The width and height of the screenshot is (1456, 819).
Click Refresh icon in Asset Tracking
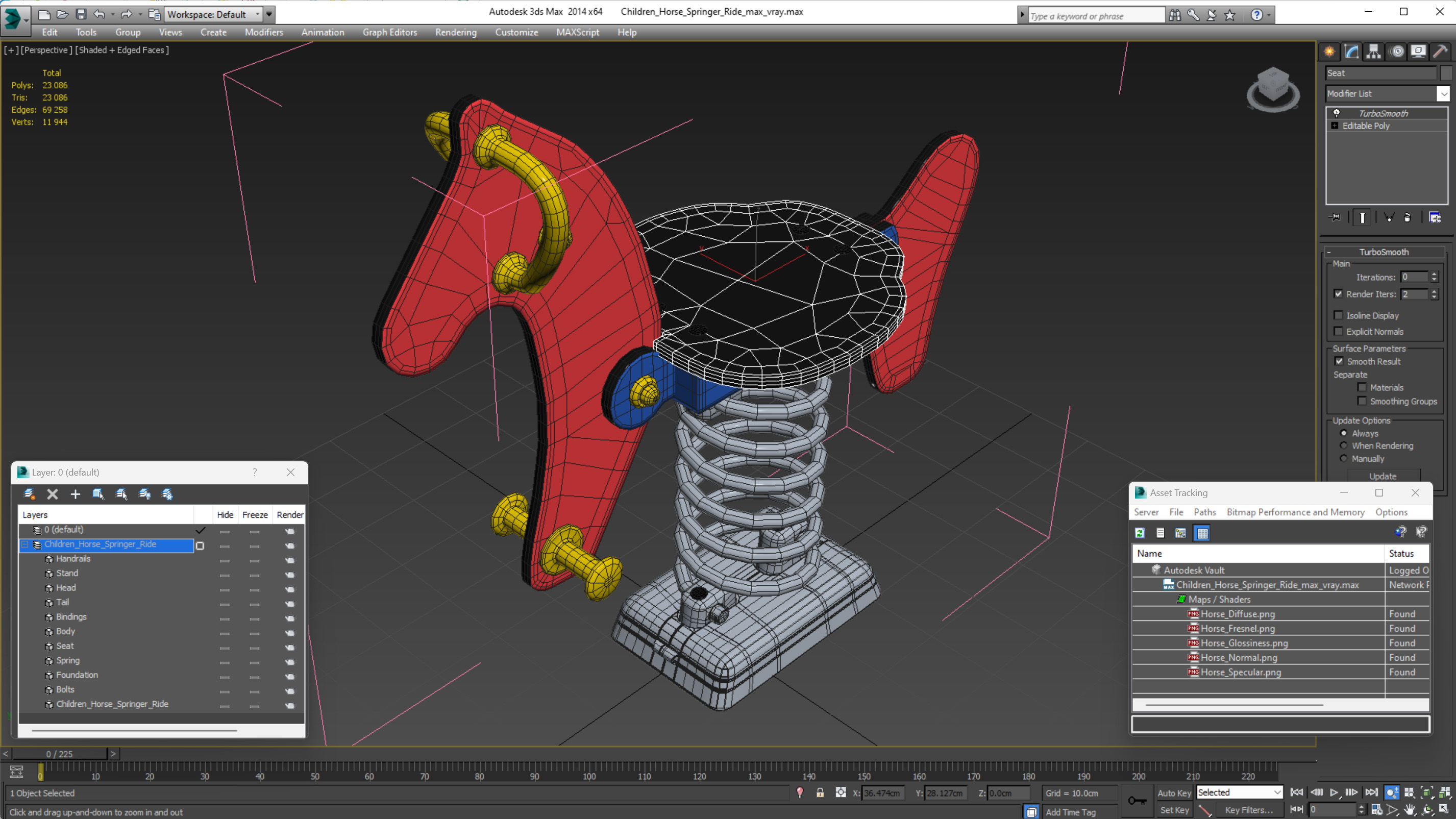(1140, 533)
